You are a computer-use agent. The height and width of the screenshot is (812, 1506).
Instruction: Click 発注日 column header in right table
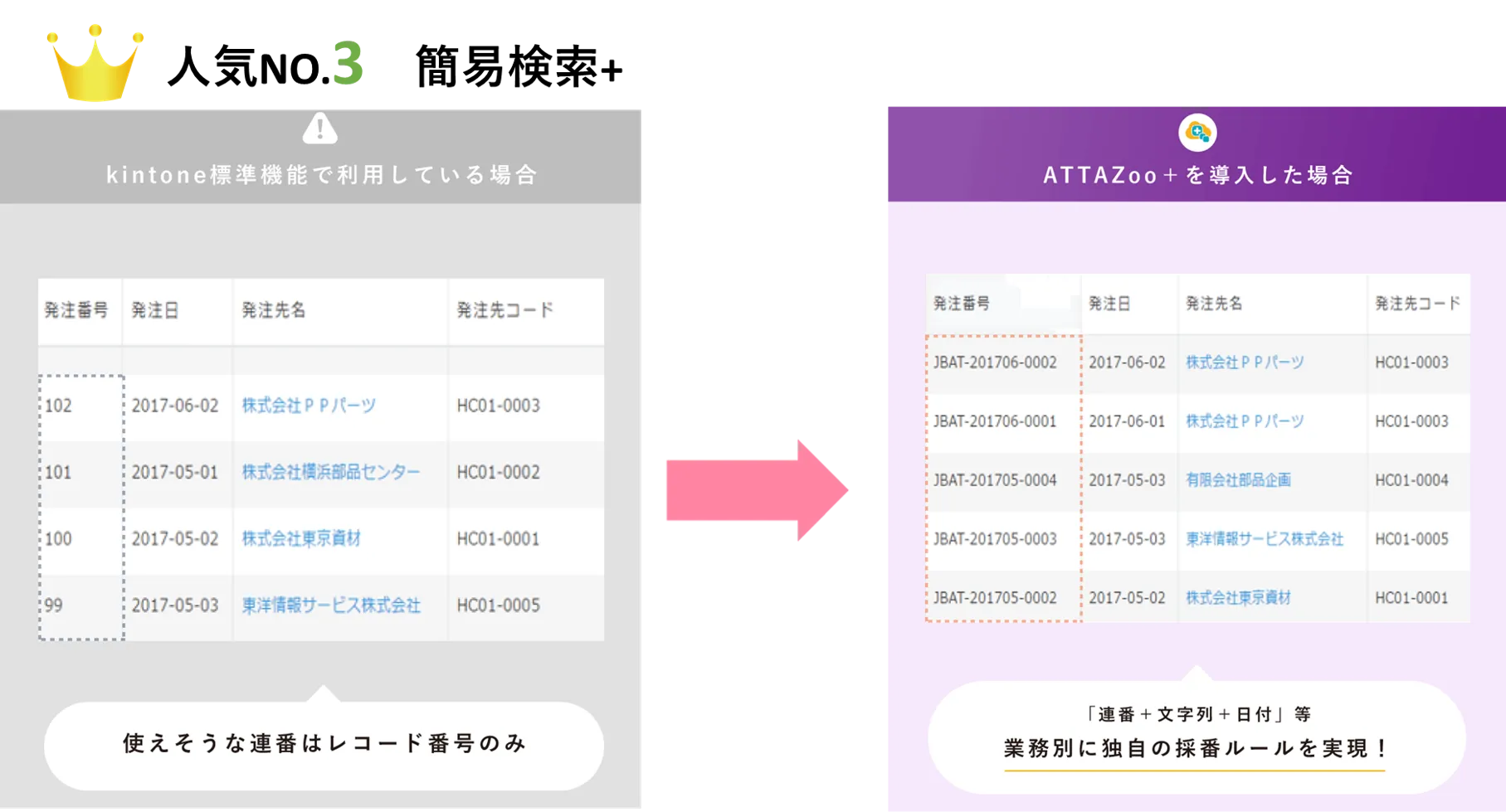(x=1109, y=304)
